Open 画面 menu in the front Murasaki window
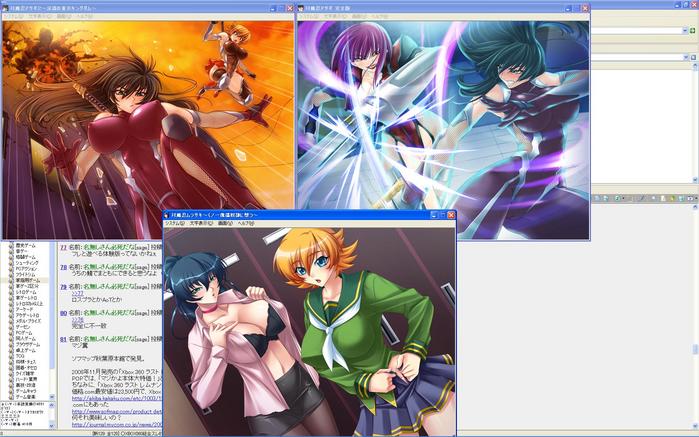 (225, 223)
